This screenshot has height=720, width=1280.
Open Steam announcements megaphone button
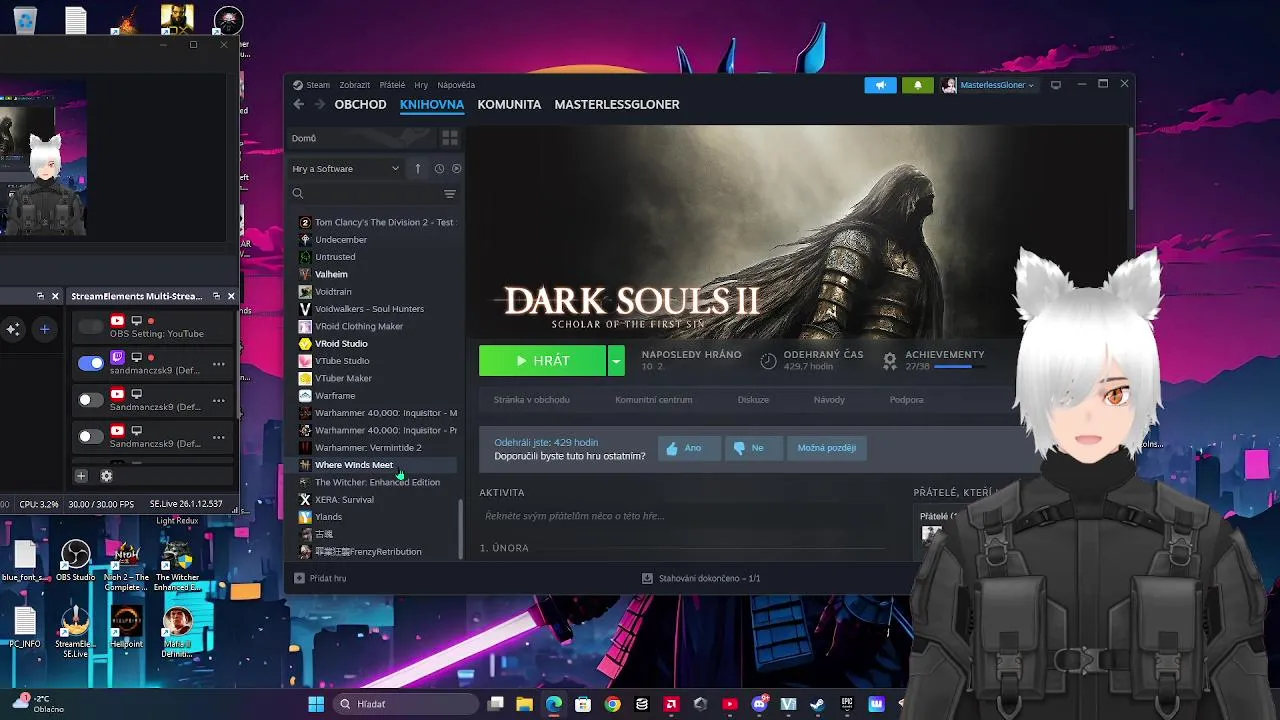tap(881, 85)
